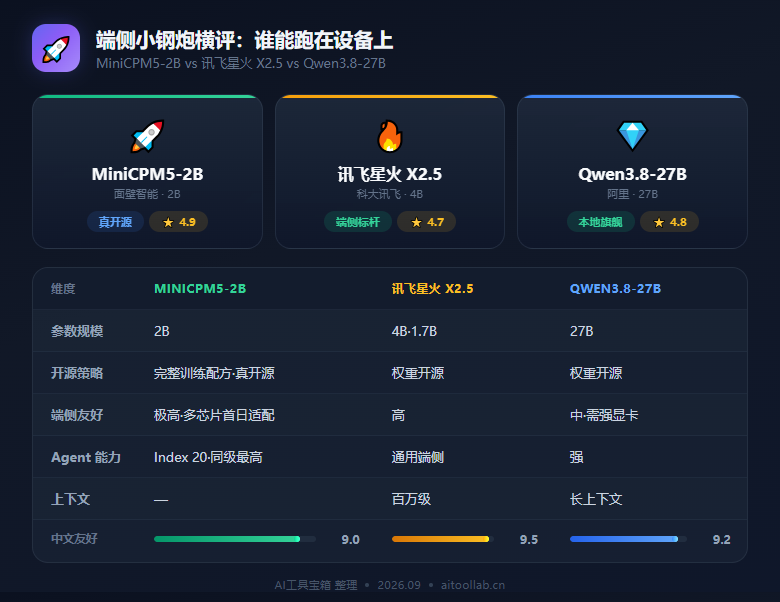
Task: Click 权重开源 in the Qwen3.8-27B column
Action: [596, 373]
